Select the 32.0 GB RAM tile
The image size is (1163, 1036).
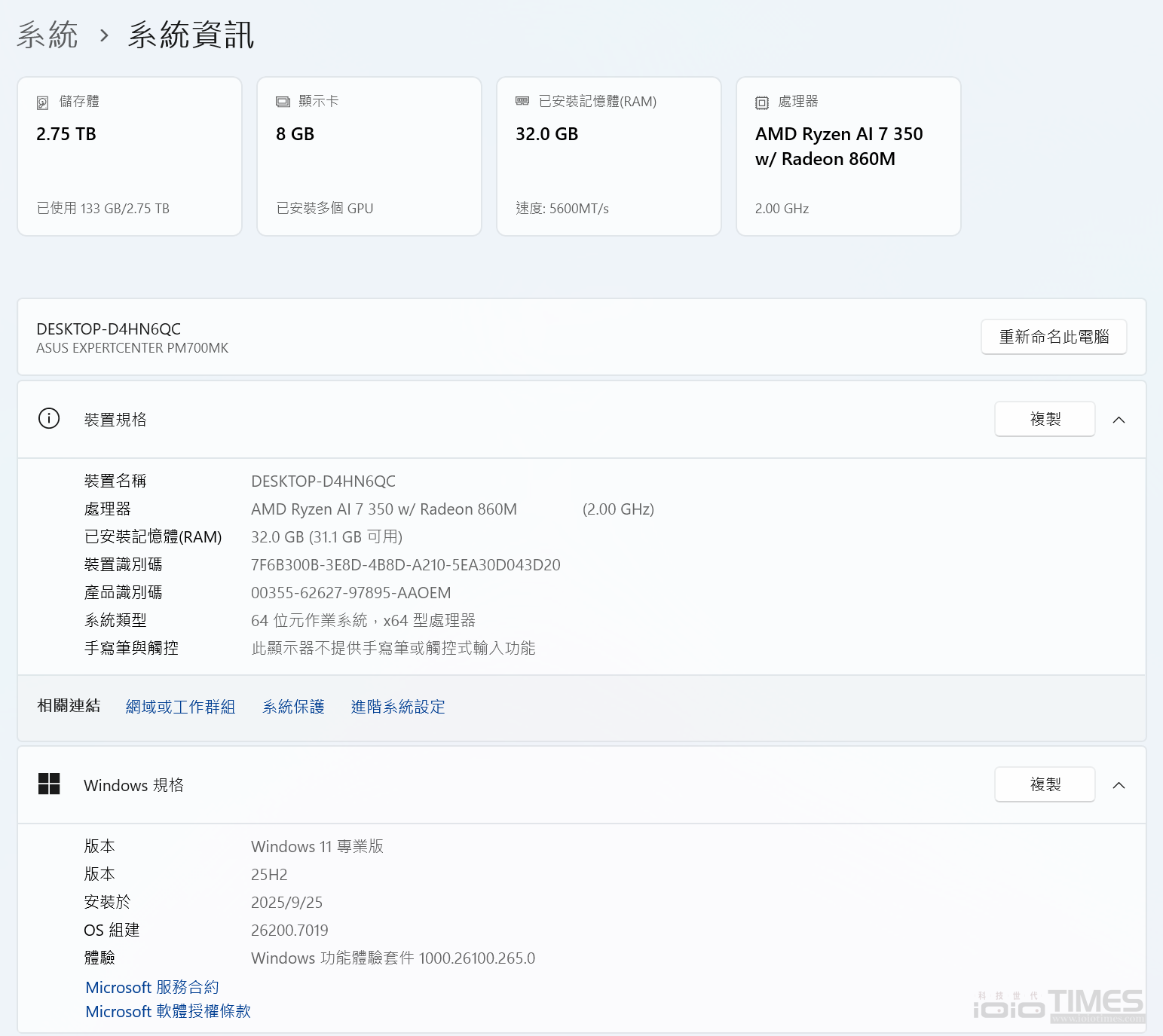pyautogui.click(x=609, y=157)
